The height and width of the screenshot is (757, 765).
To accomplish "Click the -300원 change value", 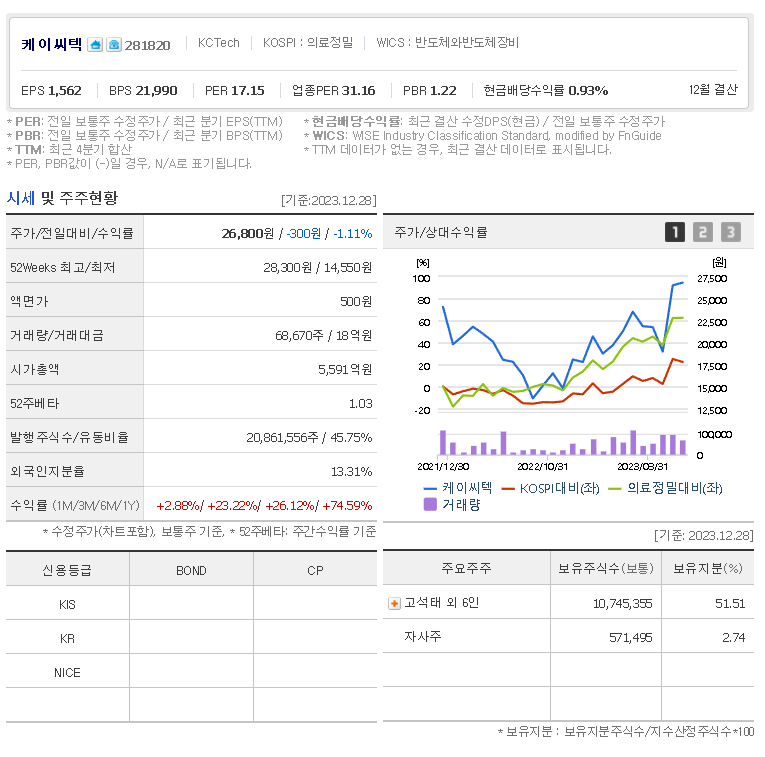I will point(303,234).
